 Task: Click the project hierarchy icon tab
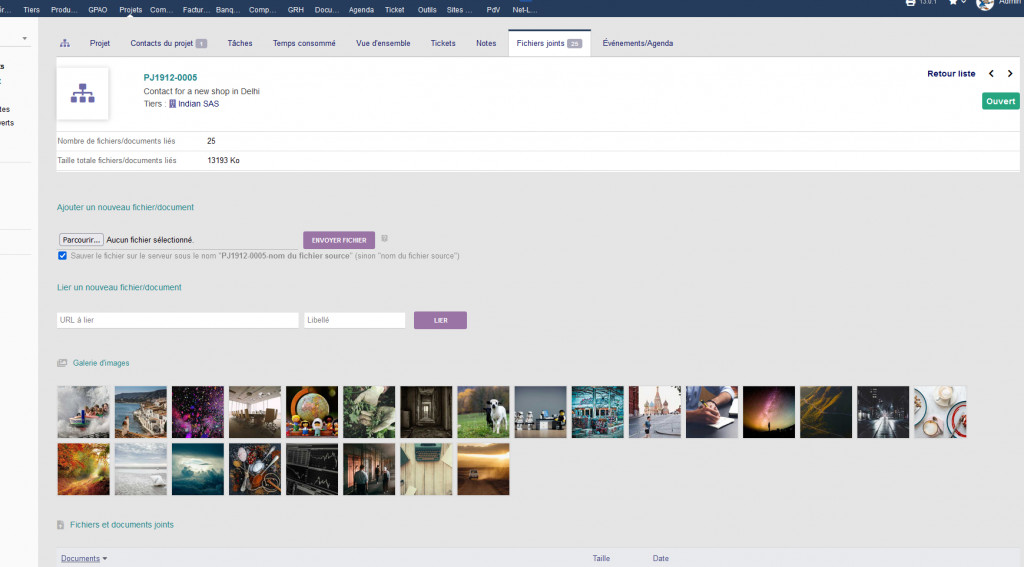point(65,43)
